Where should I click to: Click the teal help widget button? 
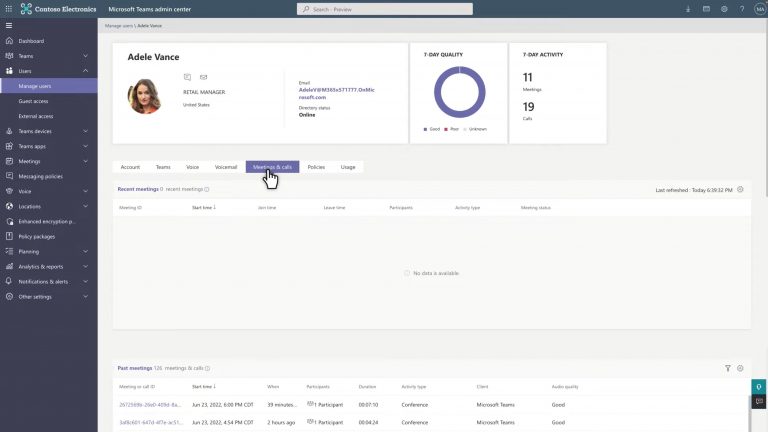pos(759,387)
